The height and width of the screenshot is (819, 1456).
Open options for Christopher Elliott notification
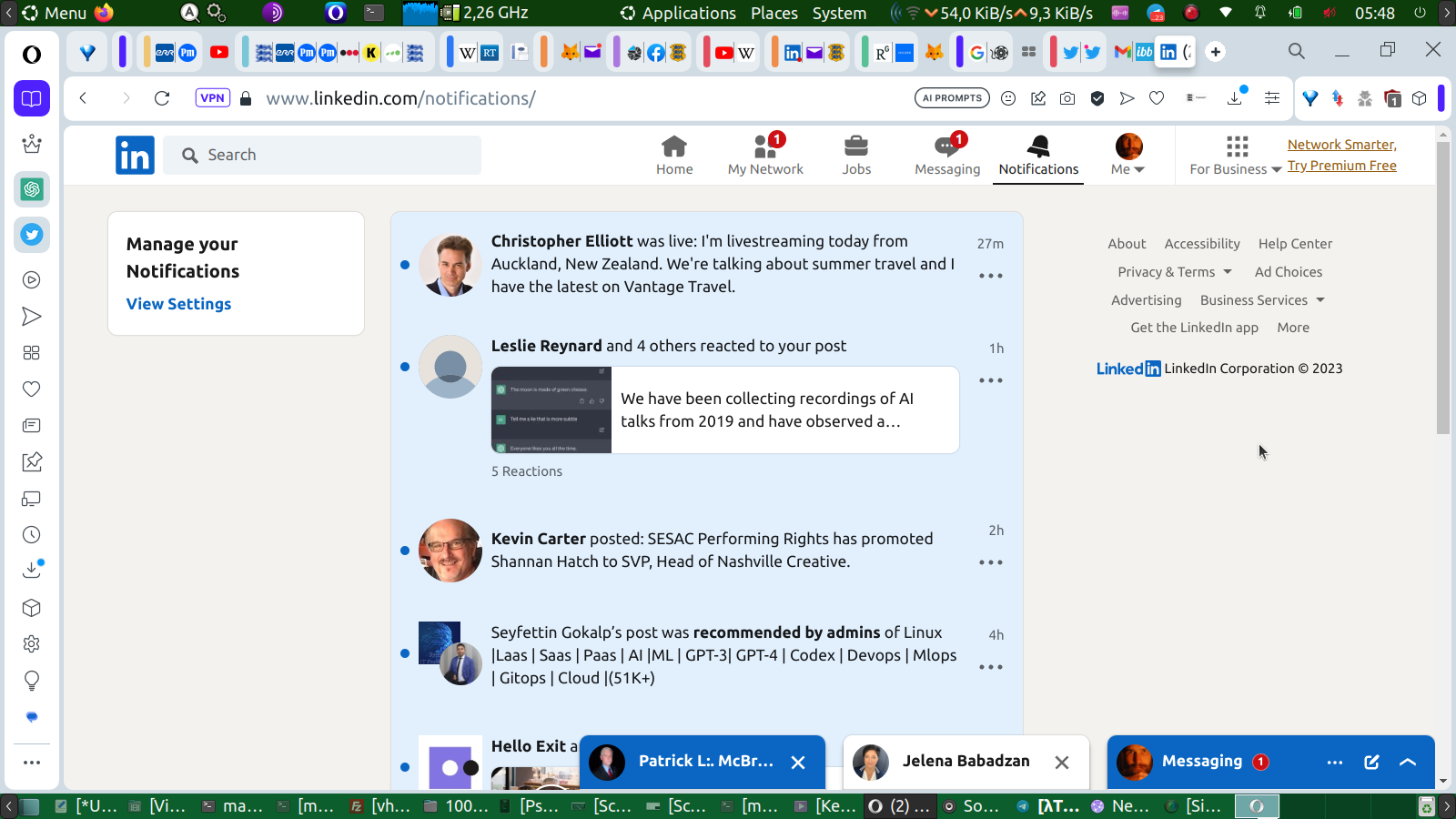(991, 276)
